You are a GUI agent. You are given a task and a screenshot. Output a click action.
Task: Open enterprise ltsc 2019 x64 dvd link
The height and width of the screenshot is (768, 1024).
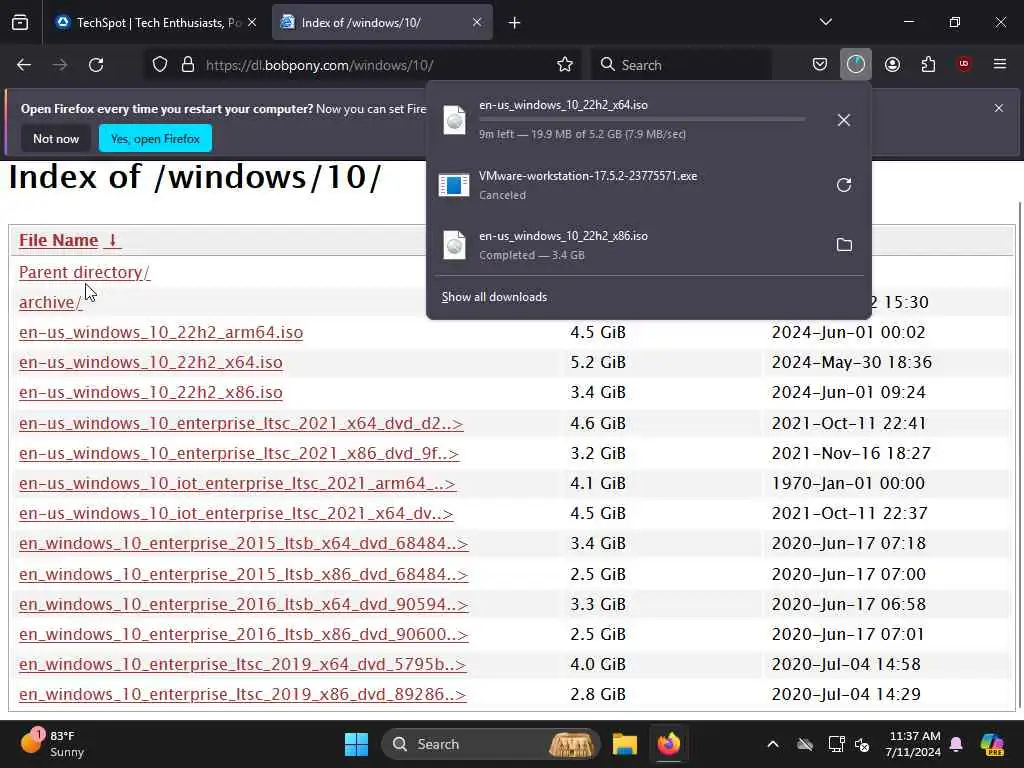pos(242,664)
